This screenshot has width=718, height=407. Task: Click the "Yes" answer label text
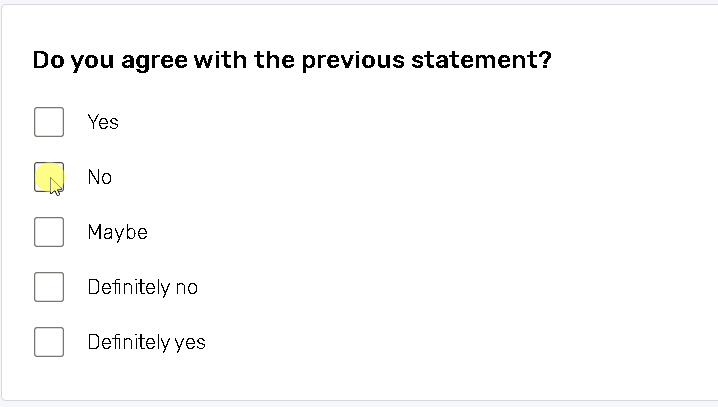click(103, 122)
